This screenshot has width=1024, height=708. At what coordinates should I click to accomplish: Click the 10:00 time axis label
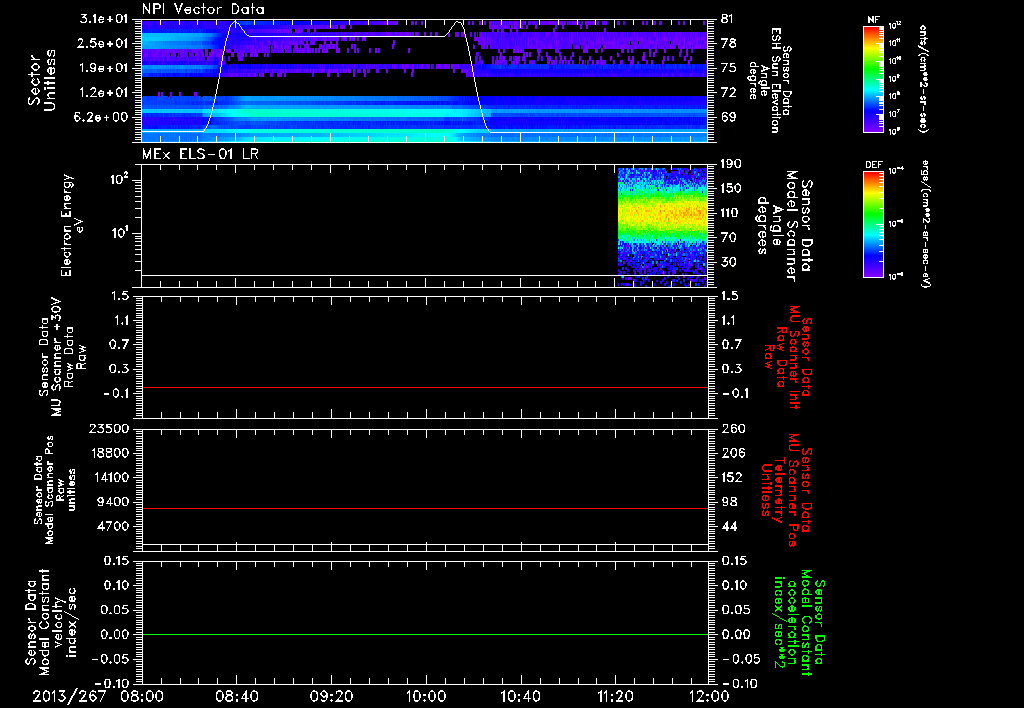426,696
